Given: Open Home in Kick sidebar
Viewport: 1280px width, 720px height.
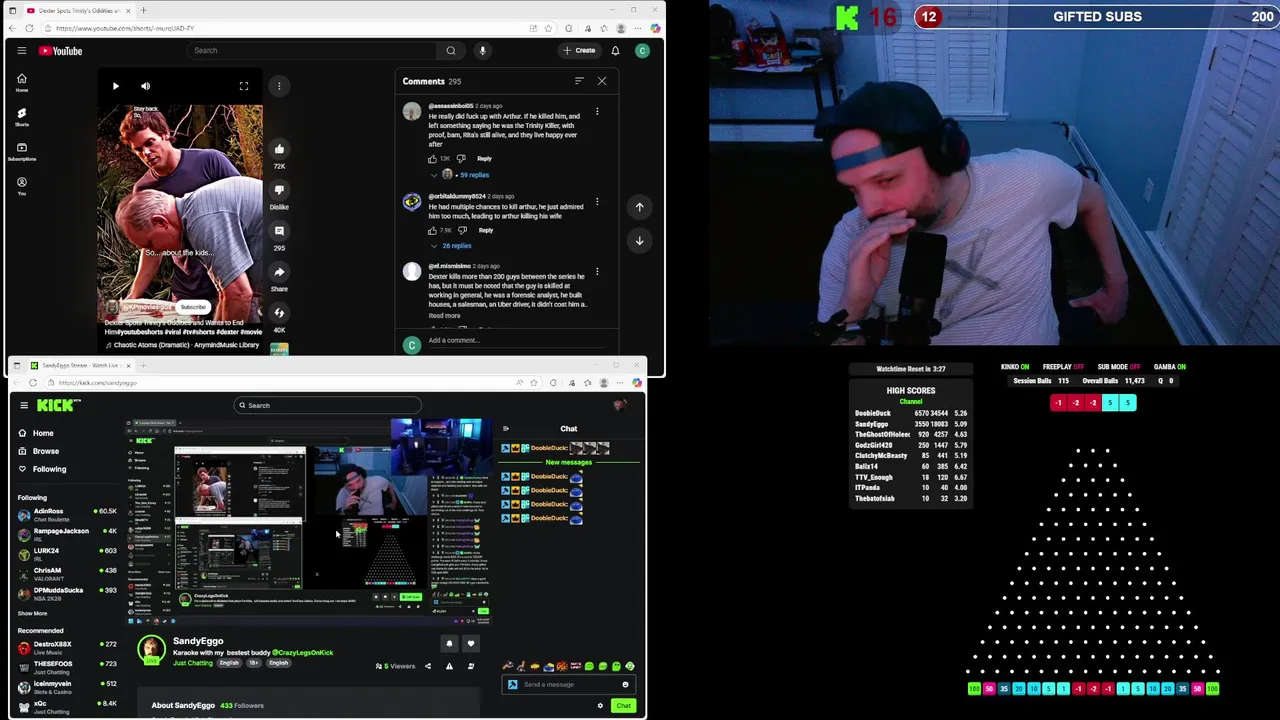Looking at the screenshot, I should click(43, 433).
